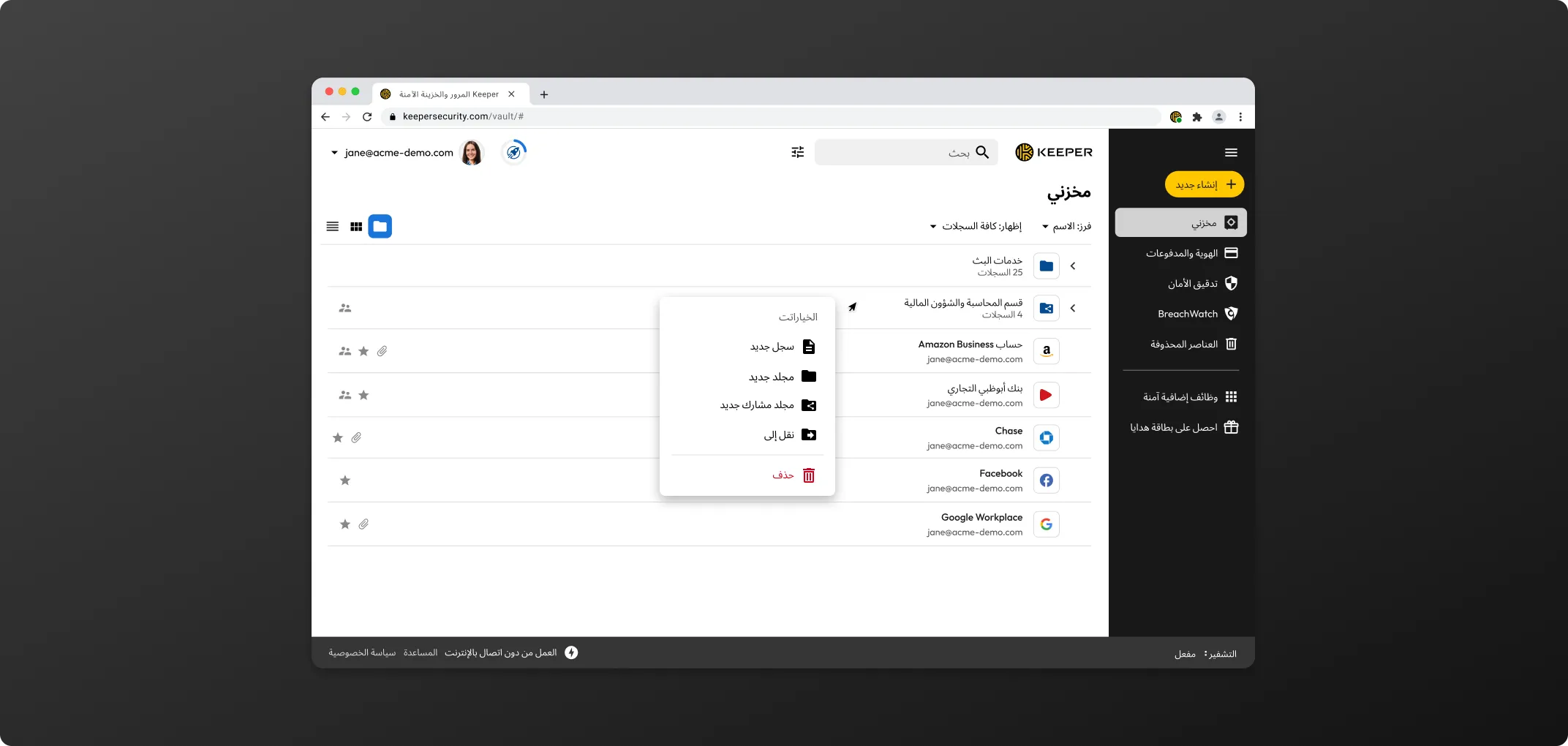Click العمل من دون اتصال offline link
Viewport: 1568px width, 746px height.
pos(501,652)
